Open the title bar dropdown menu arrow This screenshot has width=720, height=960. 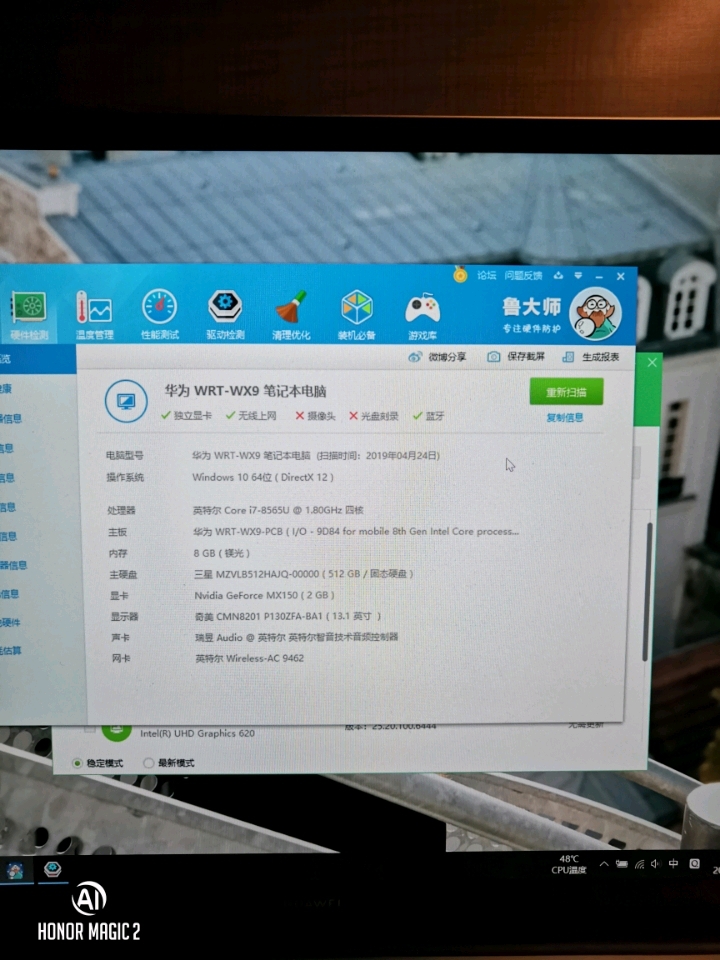tap(578, 275)
